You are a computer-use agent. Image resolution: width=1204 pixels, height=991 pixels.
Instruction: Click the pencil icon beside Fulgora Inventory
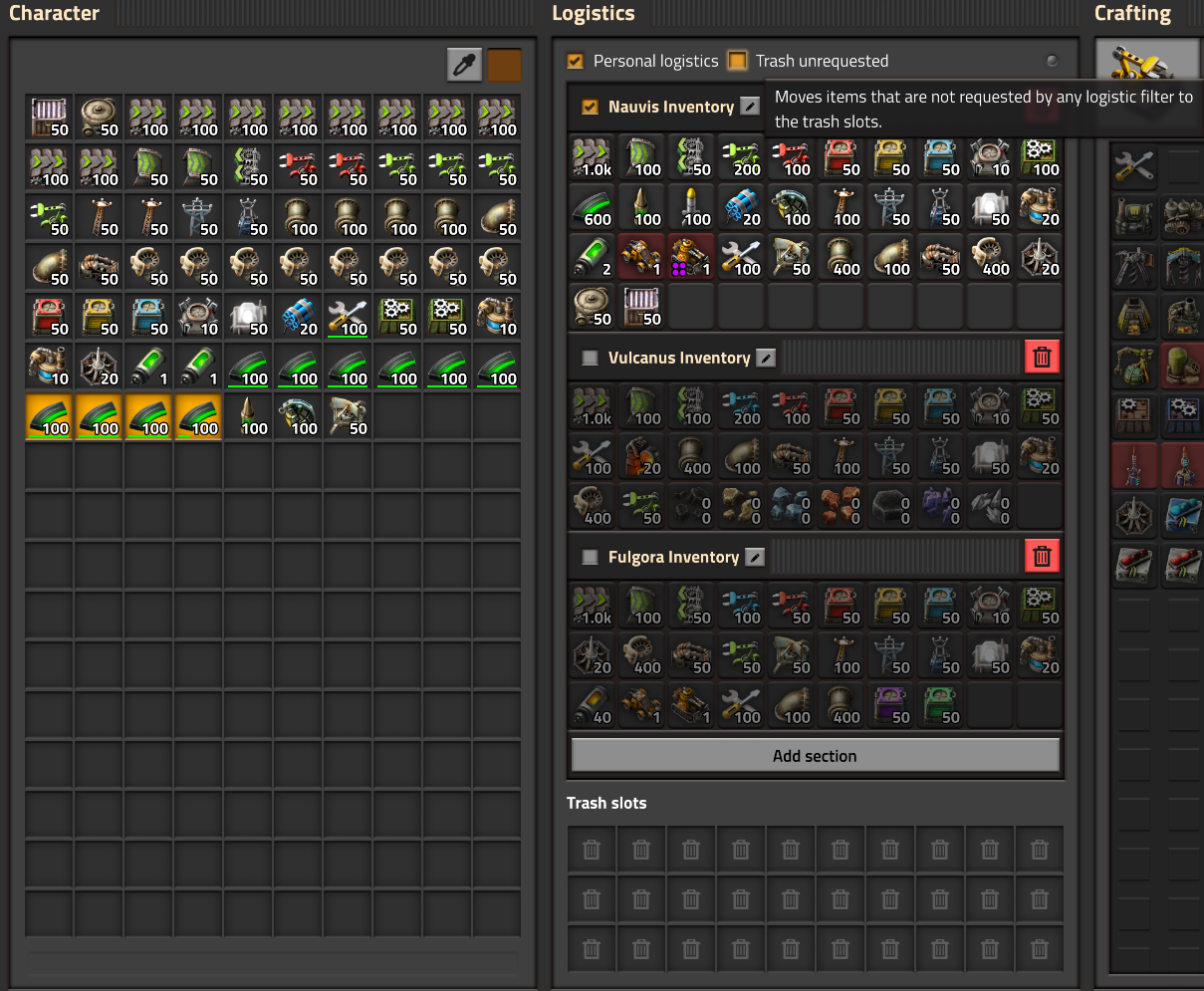pyautogui.click(x=755, y=557)
